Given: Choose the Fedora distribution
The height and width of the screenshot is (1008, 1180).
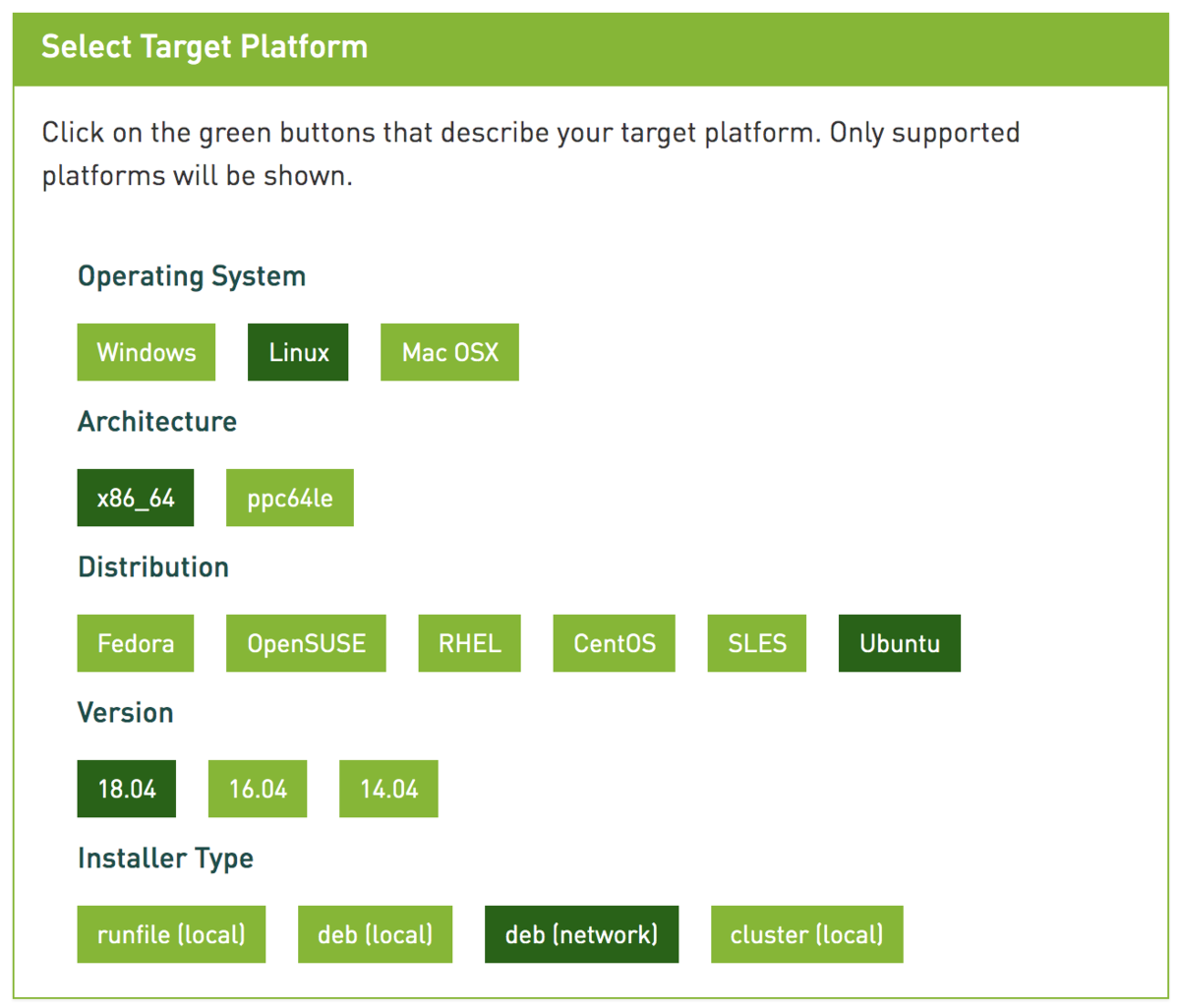Looking at the screenshot, I should click(x=136, y=643).
